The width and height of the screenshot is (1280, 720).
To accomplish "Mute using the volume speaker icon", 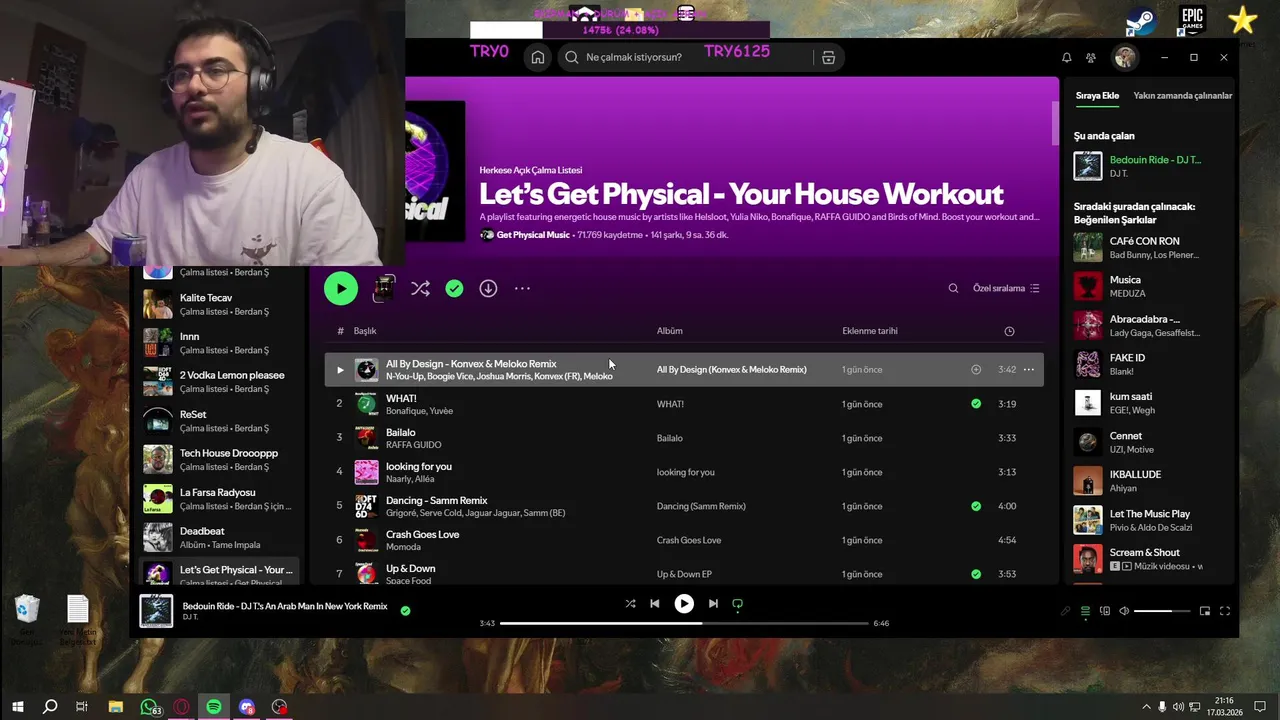I will click(x=1124, y=611).
